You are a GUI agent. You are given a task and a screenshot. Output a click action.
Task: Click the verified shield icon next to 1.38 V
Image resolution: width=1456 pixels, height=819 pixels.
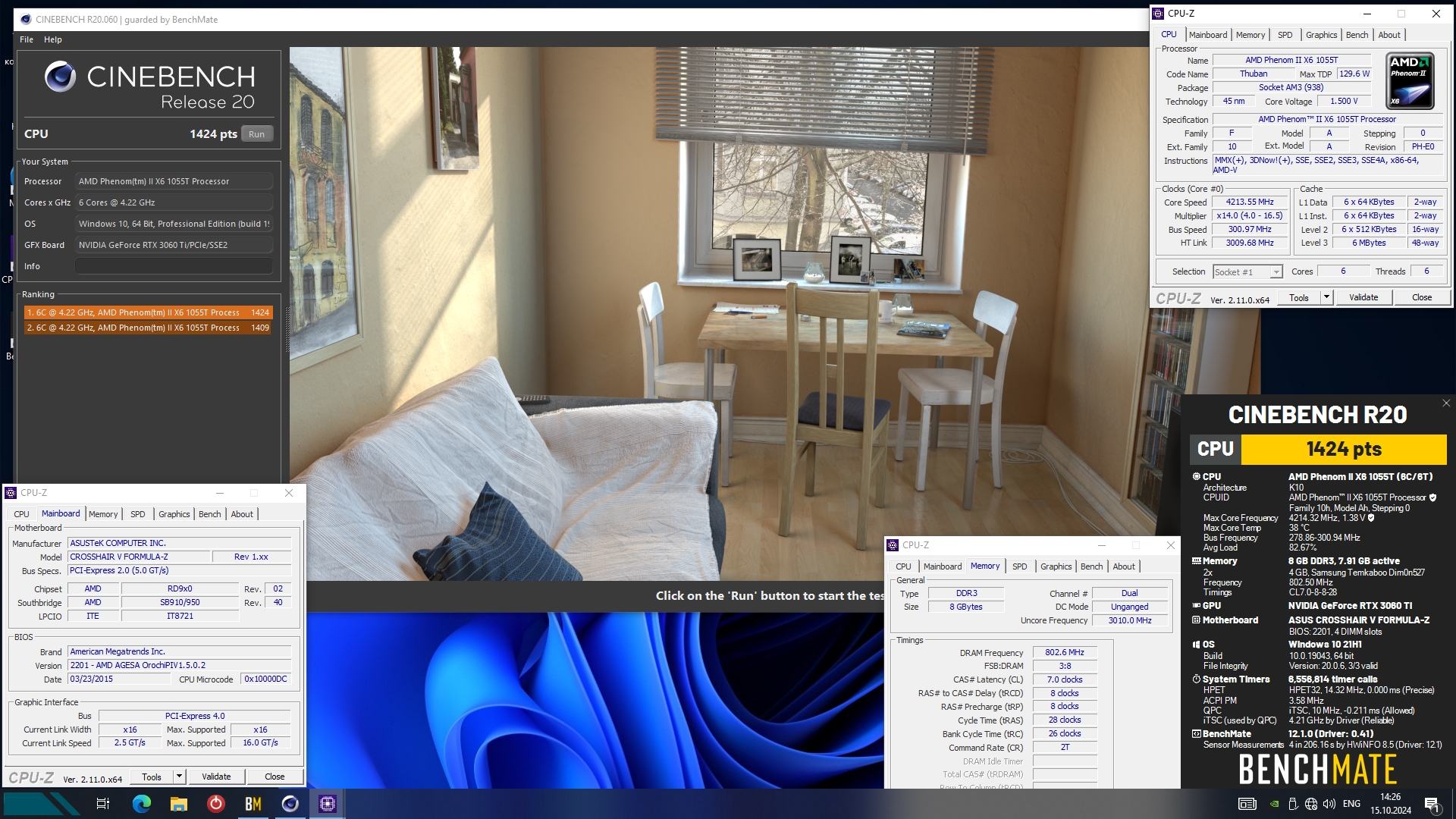[x=1371, y=518]
